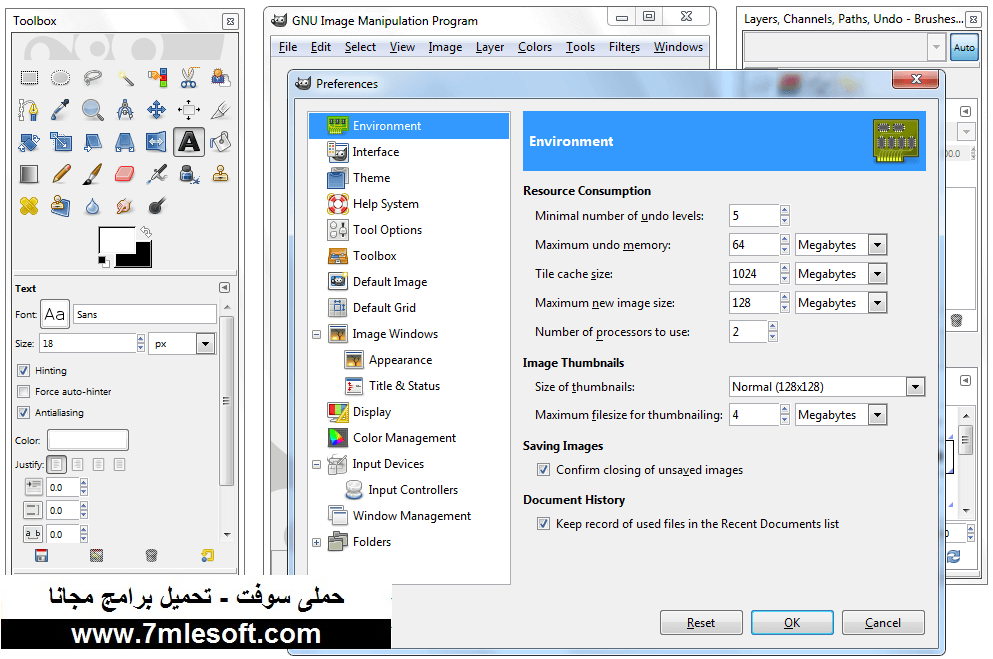Select the Heal tool
Image resolution: width=993 pixels, height=659 pixels.
point(29,206)
